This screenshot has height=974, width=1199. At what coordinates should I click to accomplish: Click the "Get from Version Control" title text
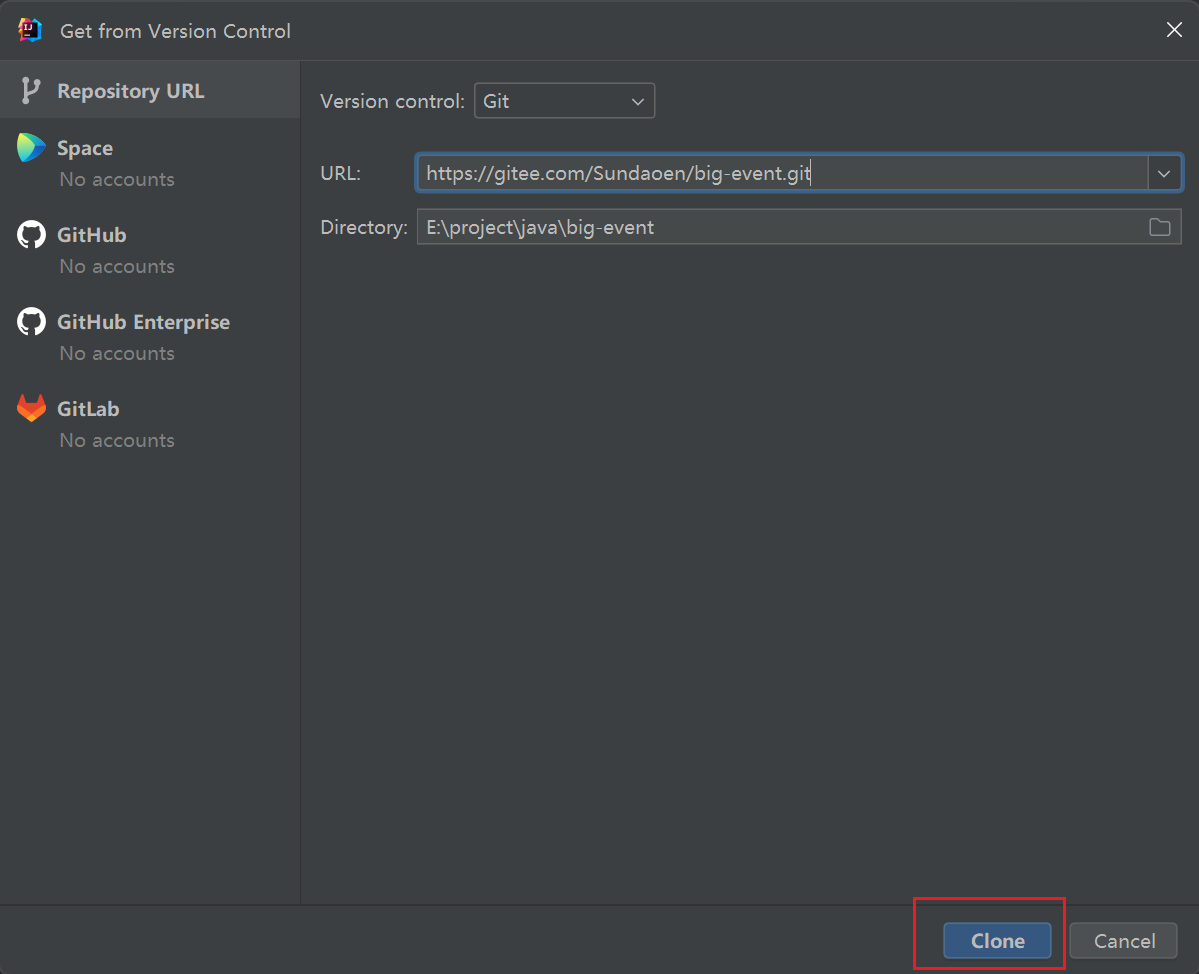(175, 31)
